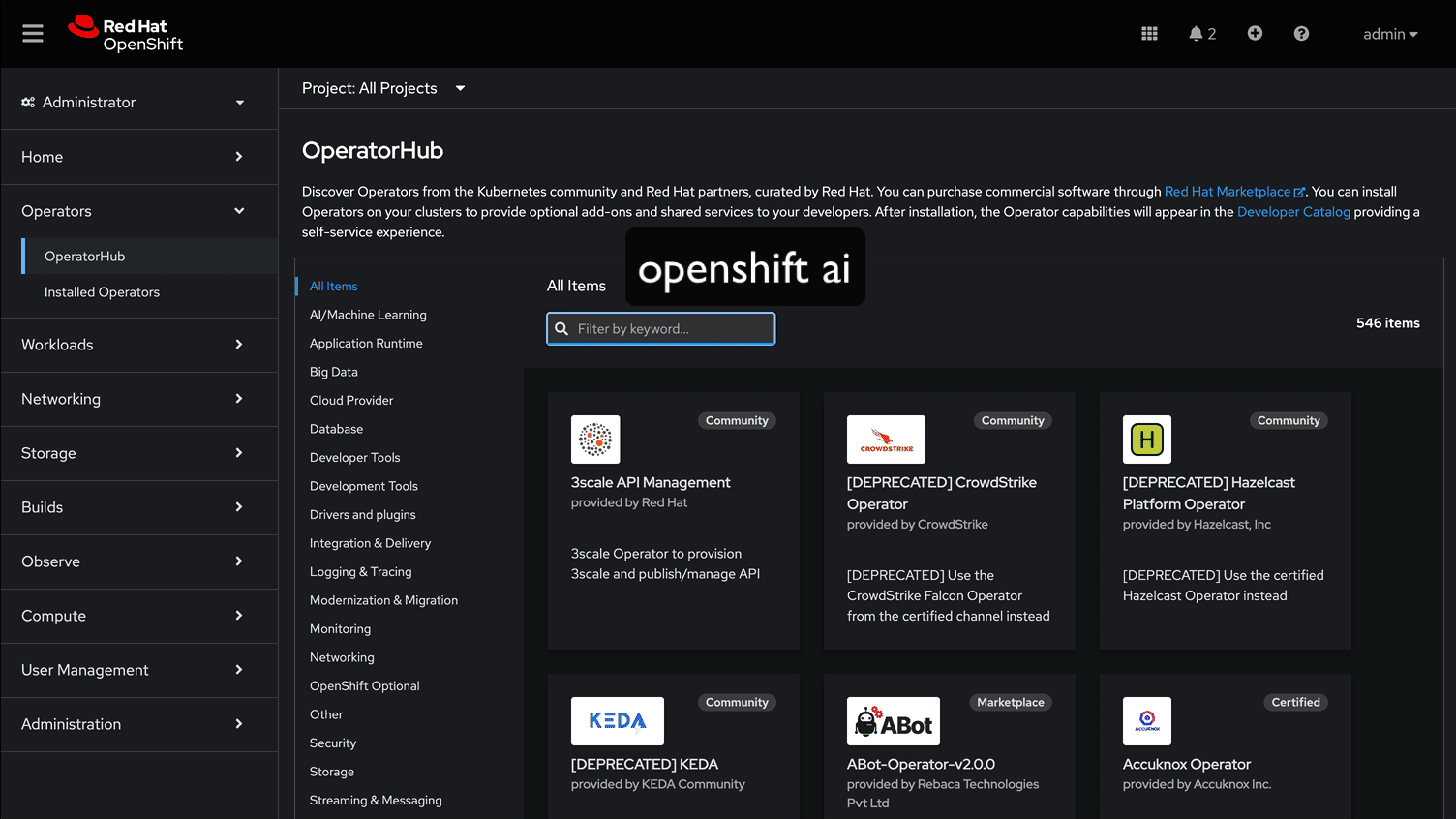1456x819 pixels.
Task: Open the Accuknox Operator card title
Action: point(1187,764)
